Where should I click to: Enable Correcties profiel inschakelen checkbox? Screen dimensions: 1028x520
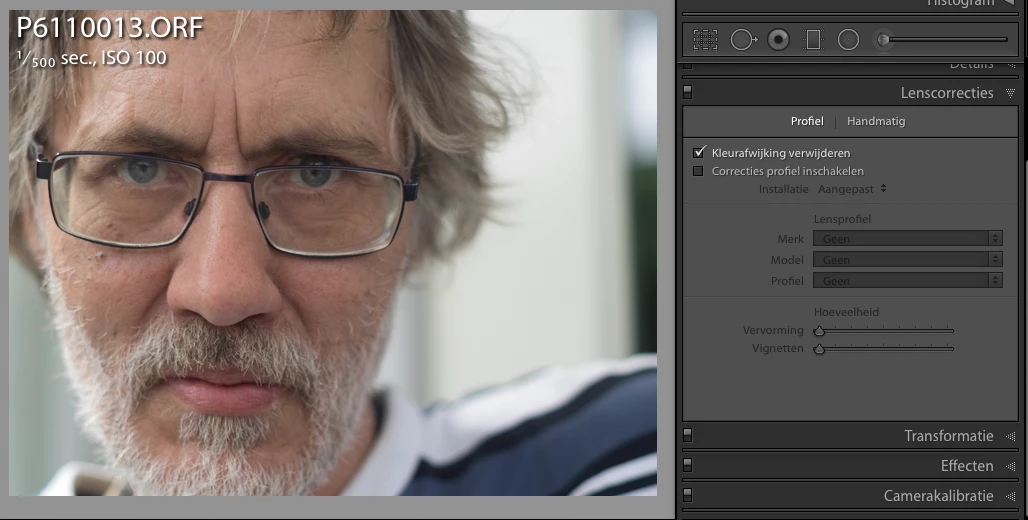coord(698,171)
